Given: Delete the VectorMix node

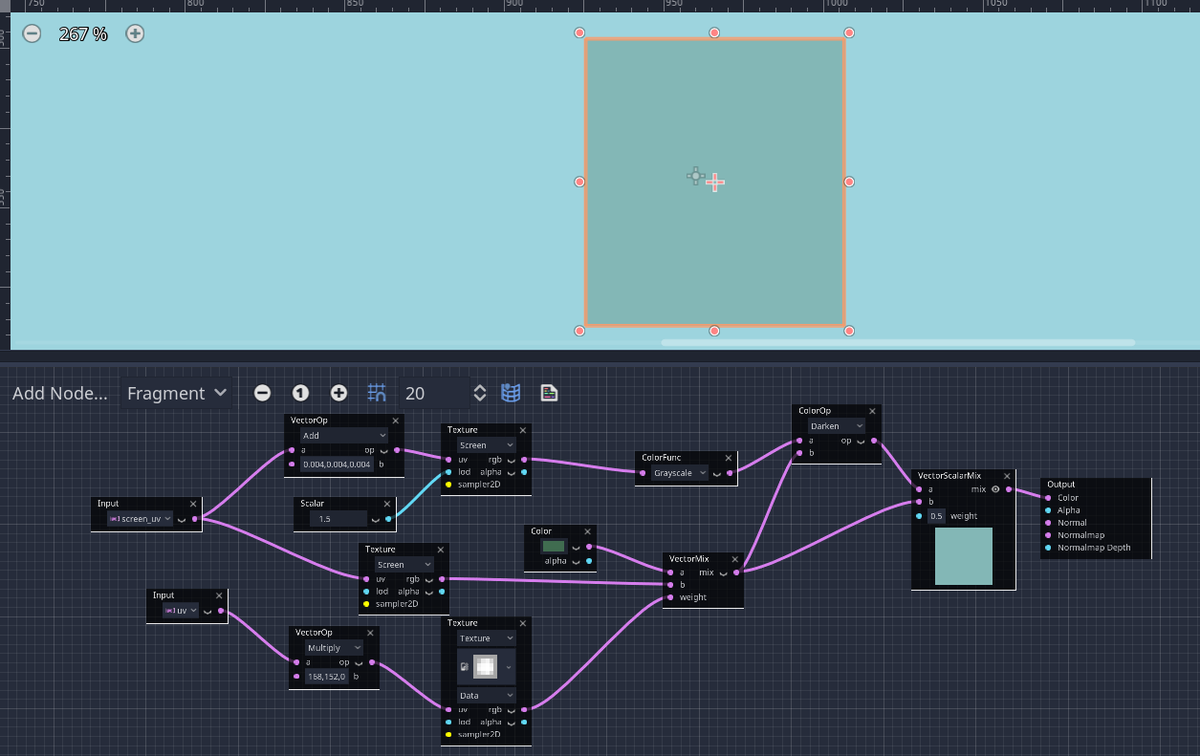Looking at the screenshot, I should [x=734, y=558].
